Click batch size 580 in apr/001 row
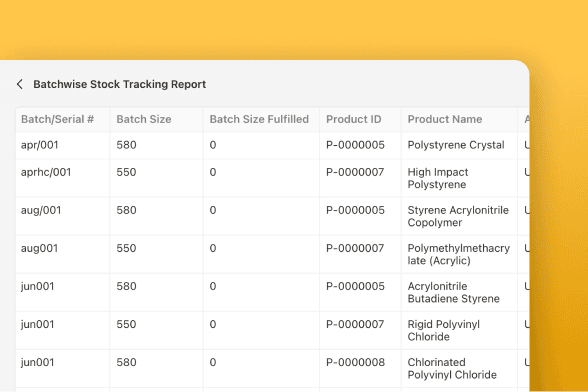Viewport: 588px width, 392px height. [x=126, y=145]
